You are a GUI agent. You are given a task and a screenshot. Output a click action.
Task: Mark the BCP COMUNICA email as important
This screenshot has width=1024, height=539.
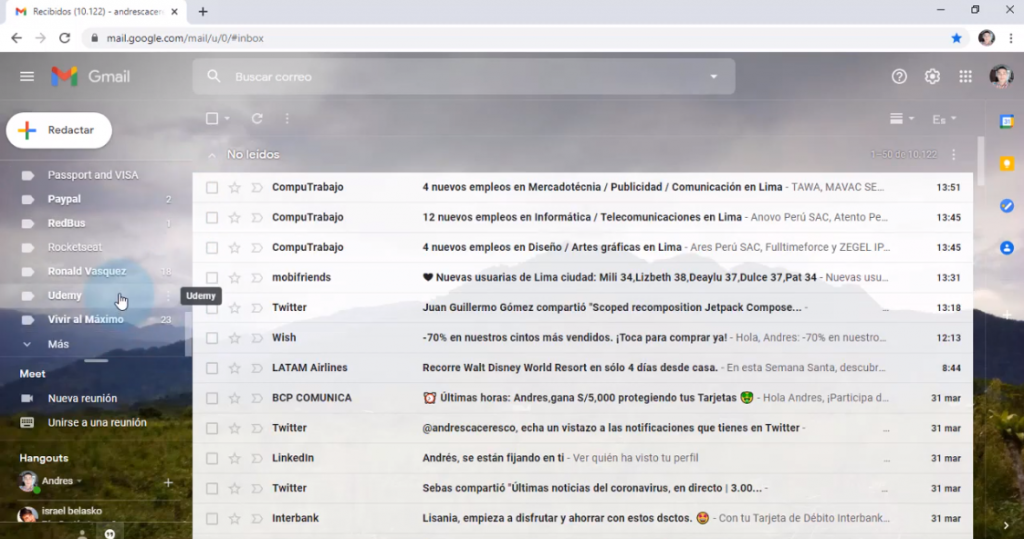tap(257, 398)
